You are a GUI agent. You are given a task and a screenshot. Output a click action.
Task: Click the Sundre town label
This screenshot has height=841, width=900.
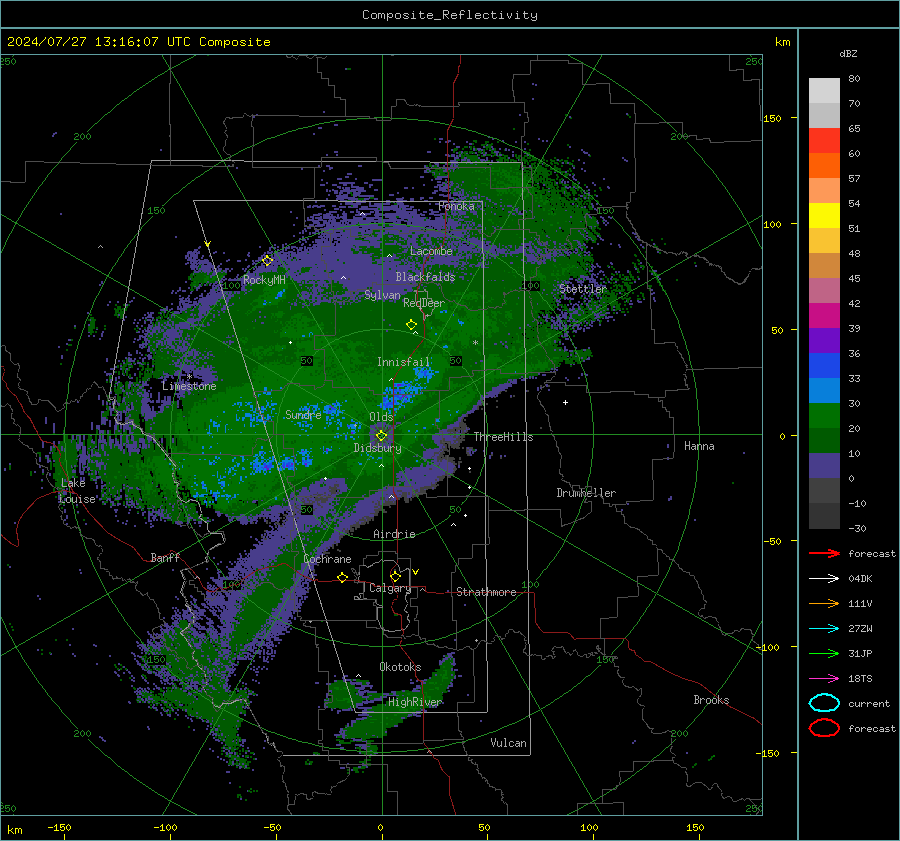(303, 414)
